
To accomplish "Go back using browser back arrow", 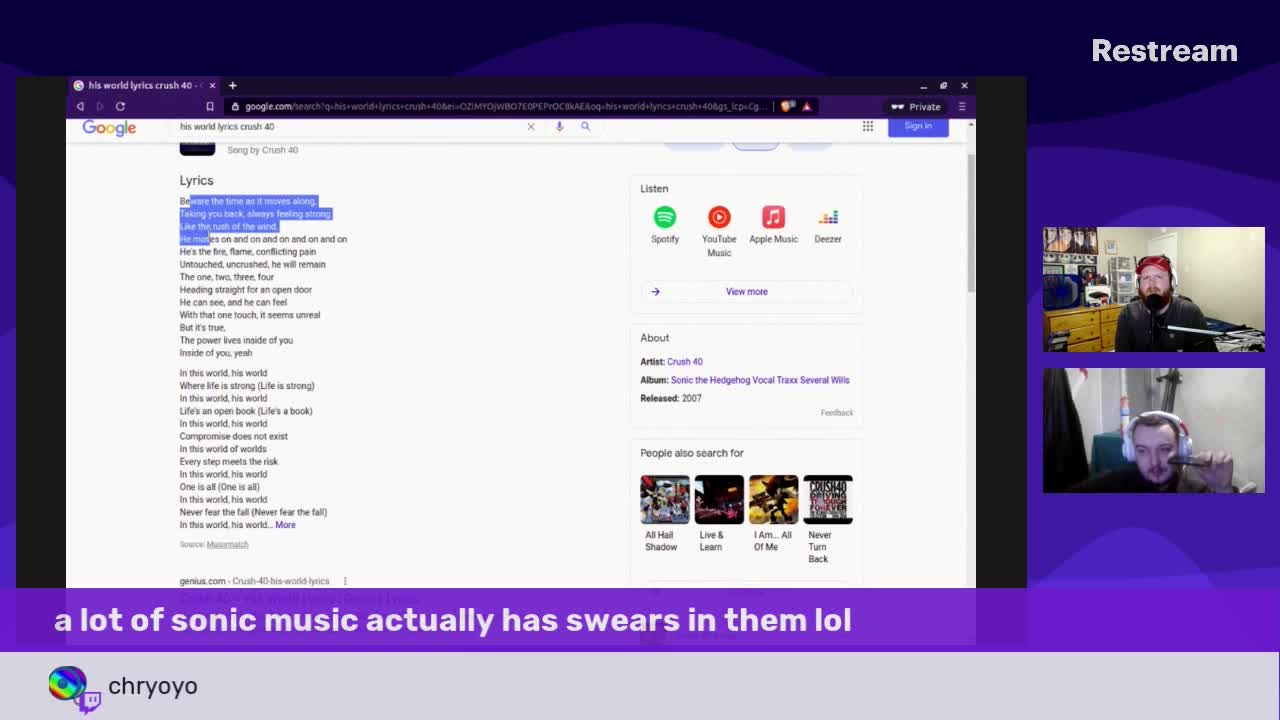I will click(80, 106).
